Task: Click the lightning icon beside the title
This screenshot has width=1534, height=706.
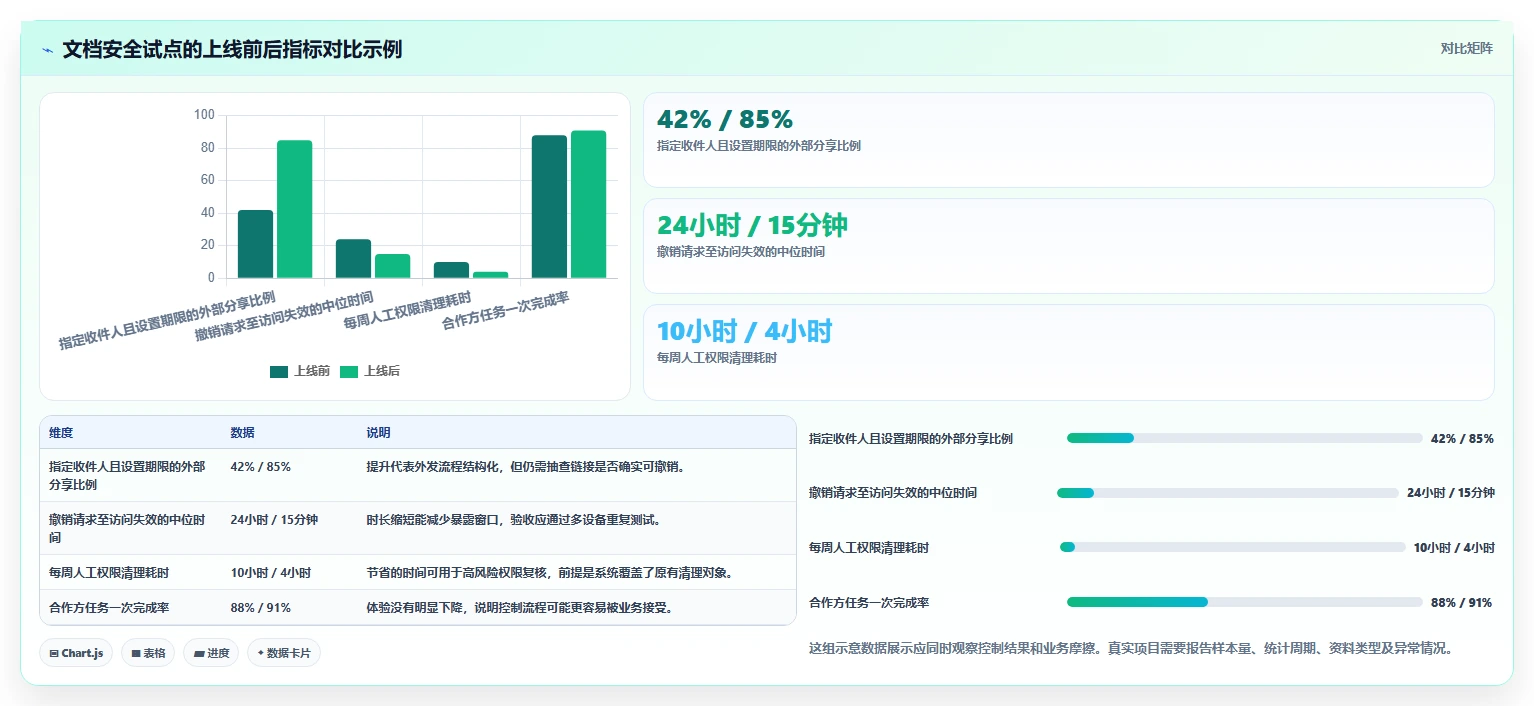Action: coord(47,50)
